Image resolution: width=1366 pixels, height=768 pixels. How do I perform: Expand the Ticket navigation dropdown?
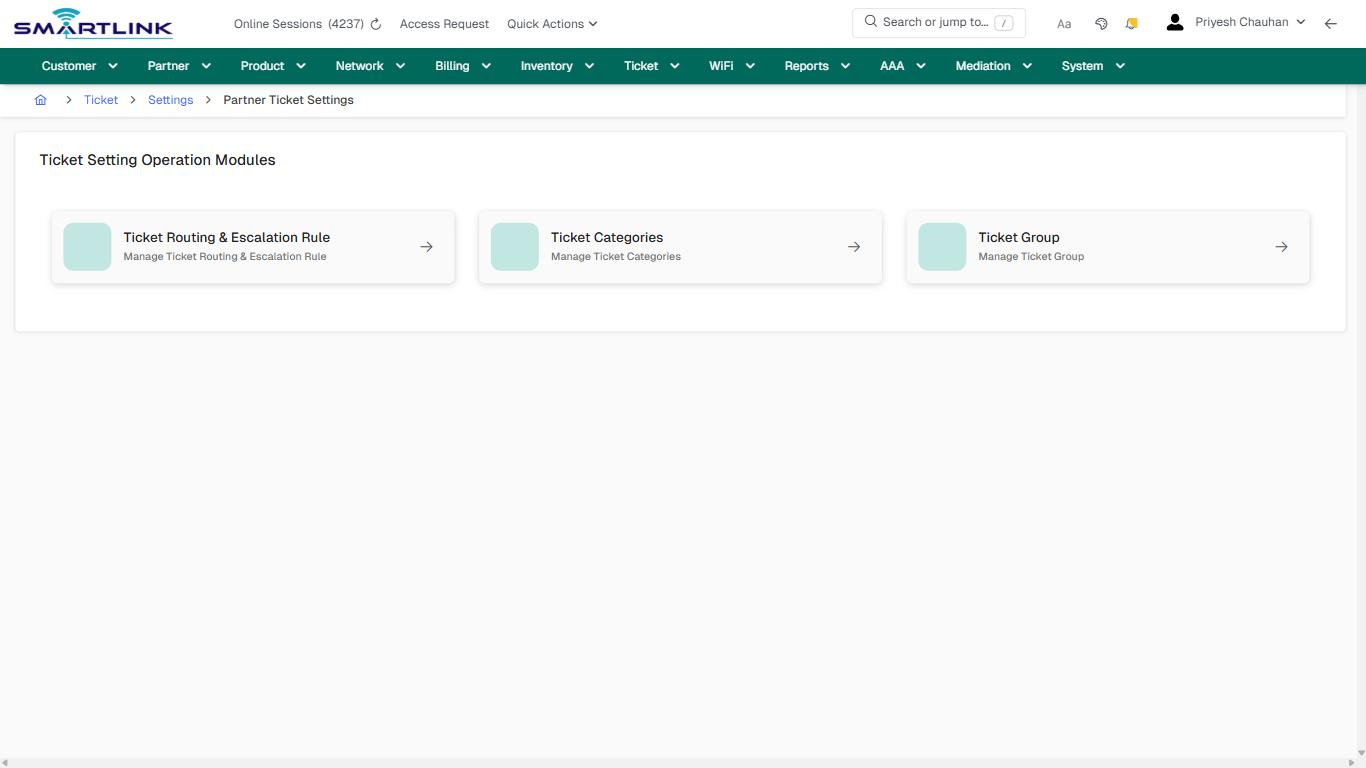click(x=651, y=66)
